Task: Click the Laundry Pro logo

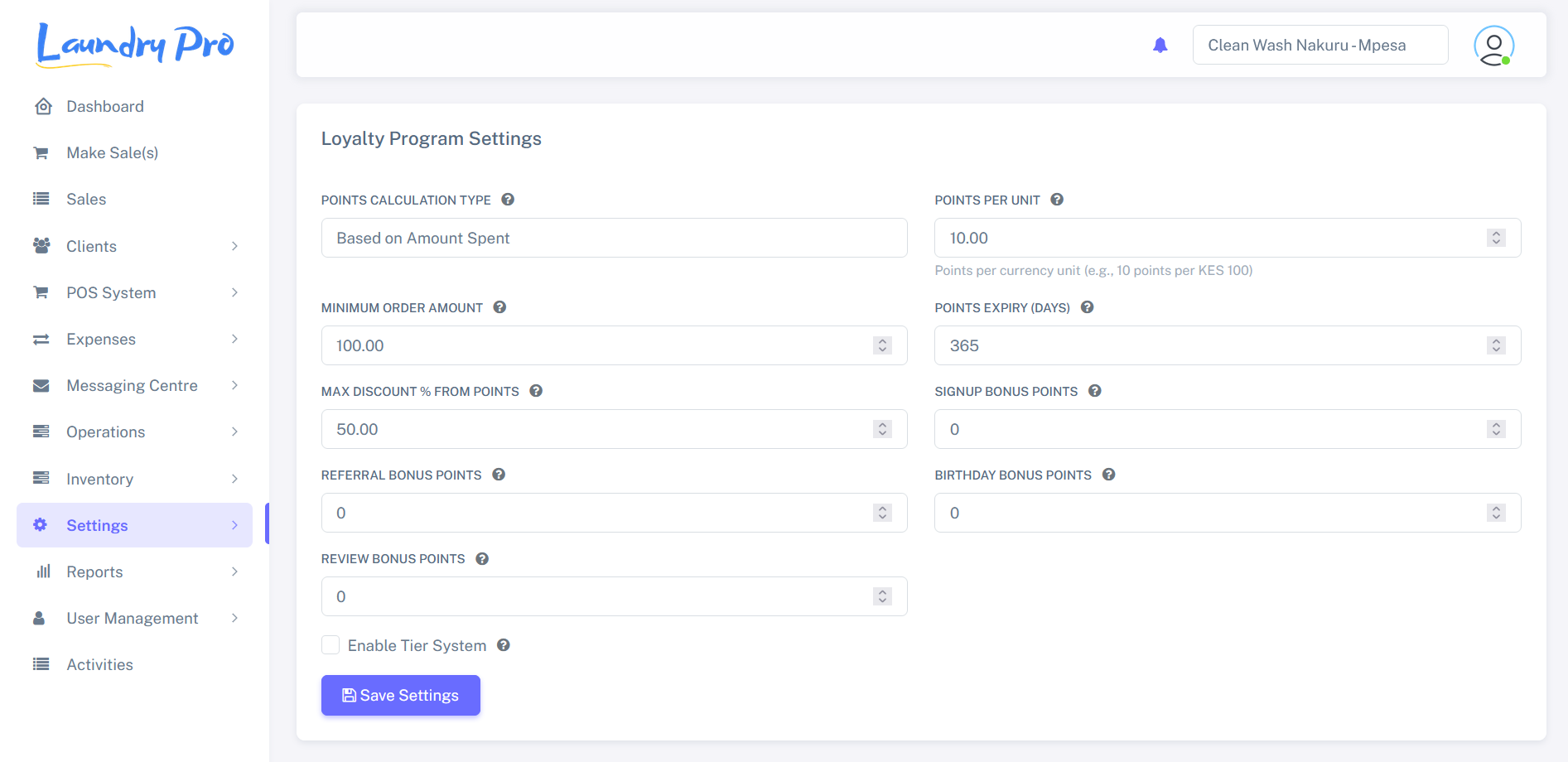Action: tap(135, 45)
